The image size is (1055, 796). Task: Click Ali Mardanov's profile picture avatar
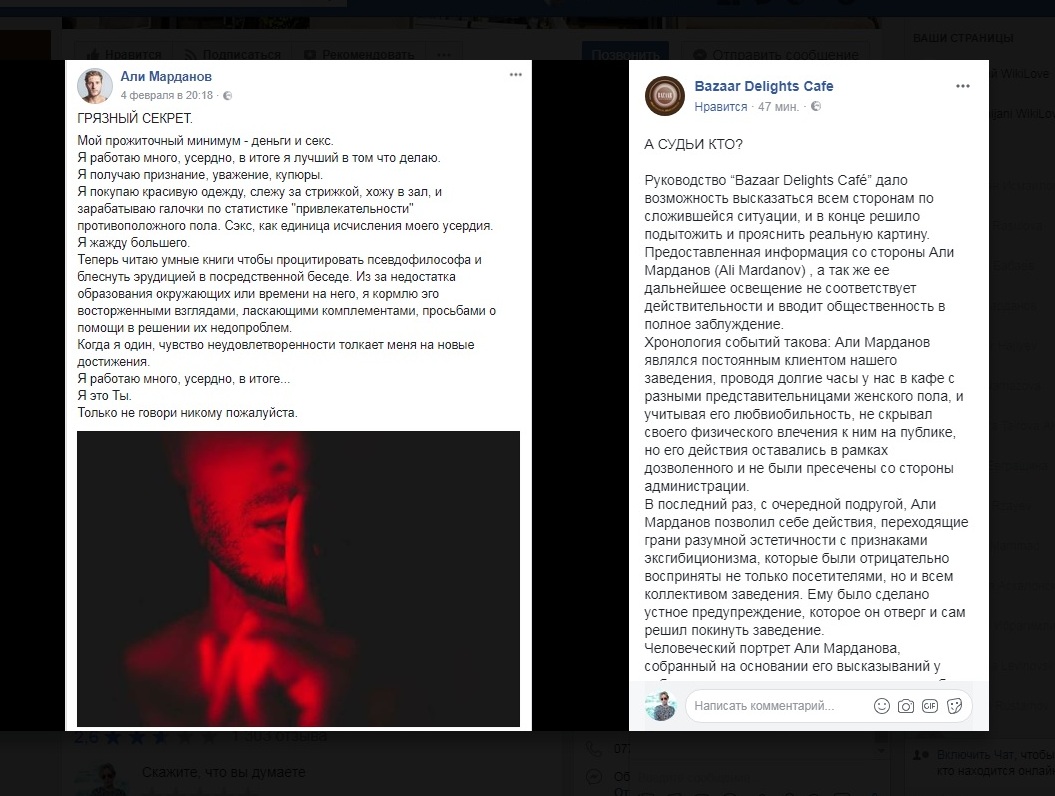(95, 85)
